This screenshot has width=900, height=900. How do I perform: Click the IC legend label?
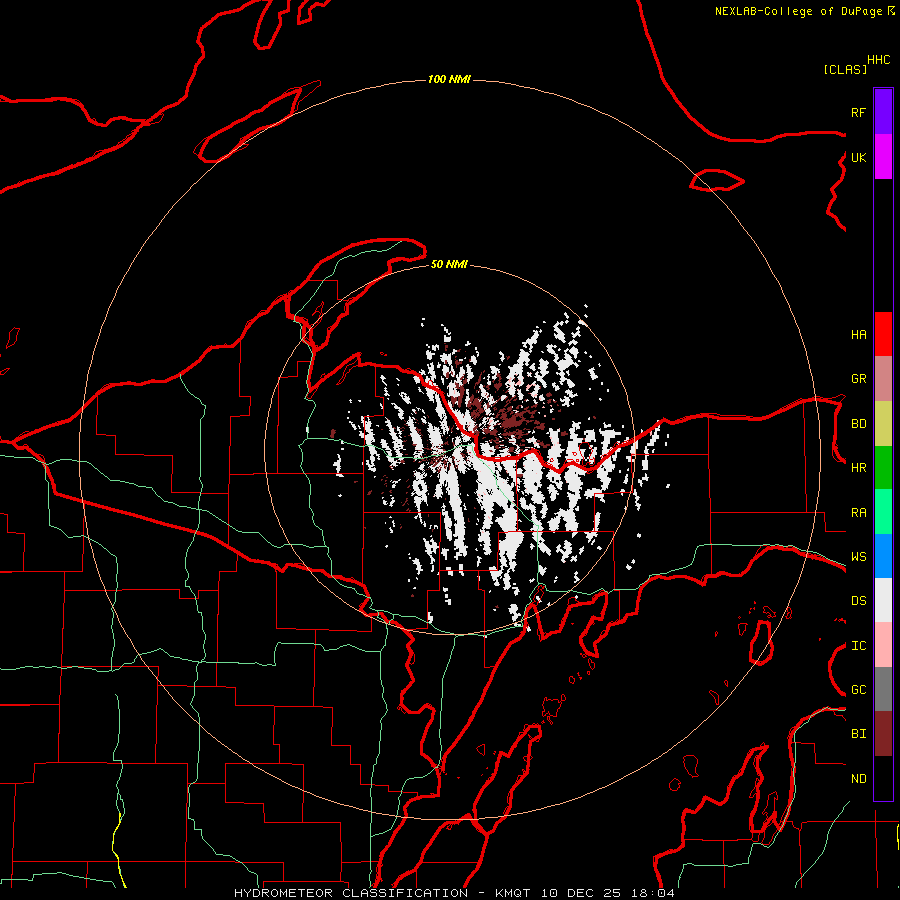[x=859, y=646]
